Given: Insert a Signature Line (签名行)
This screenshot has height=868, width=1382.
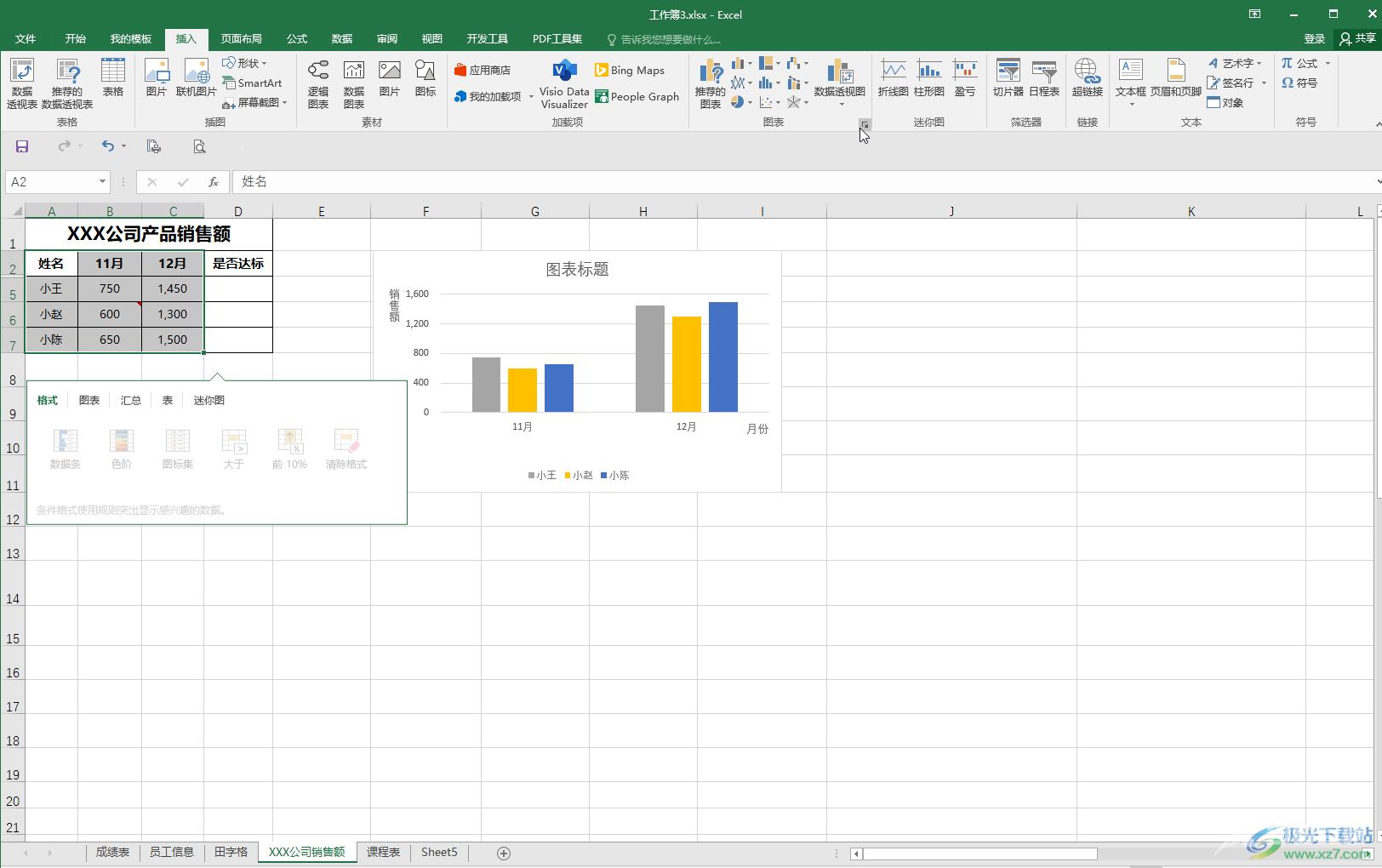Looking at the screenshot, I should (1231, 83).
